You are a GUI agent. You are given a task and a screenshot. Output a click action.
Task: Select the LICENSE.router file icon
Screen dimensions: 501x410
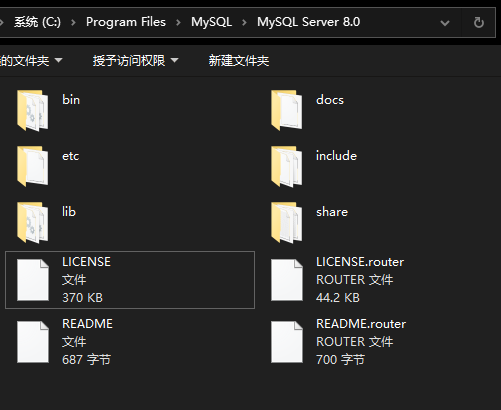(x=287, y=280)
